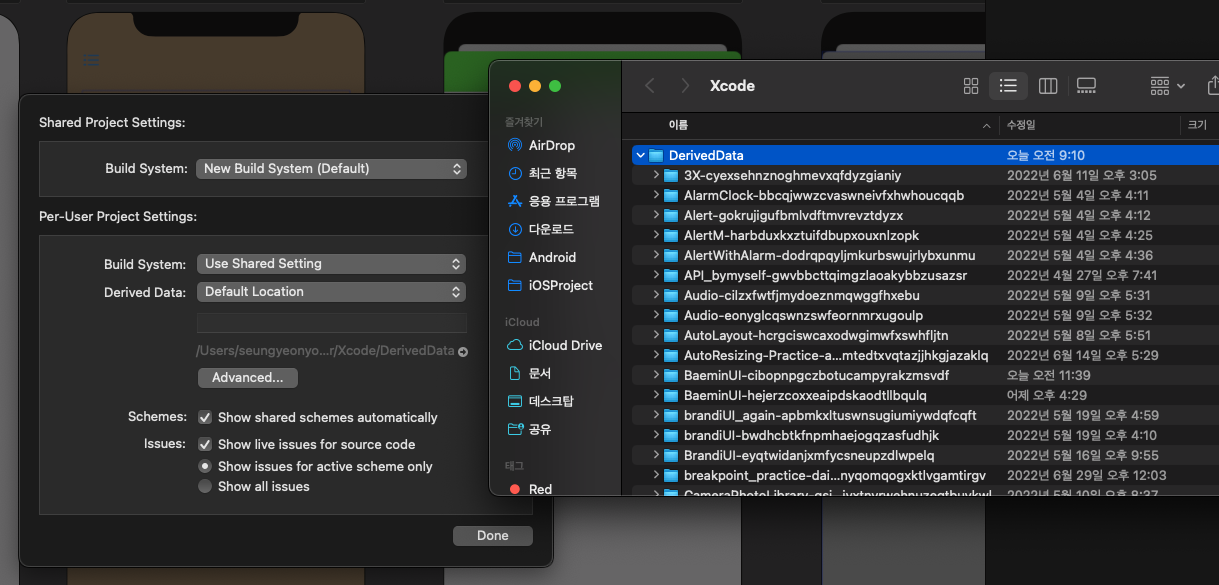Open Shared Build System dropdown
Screen dimensions: 1219x585
click(331, 168)
